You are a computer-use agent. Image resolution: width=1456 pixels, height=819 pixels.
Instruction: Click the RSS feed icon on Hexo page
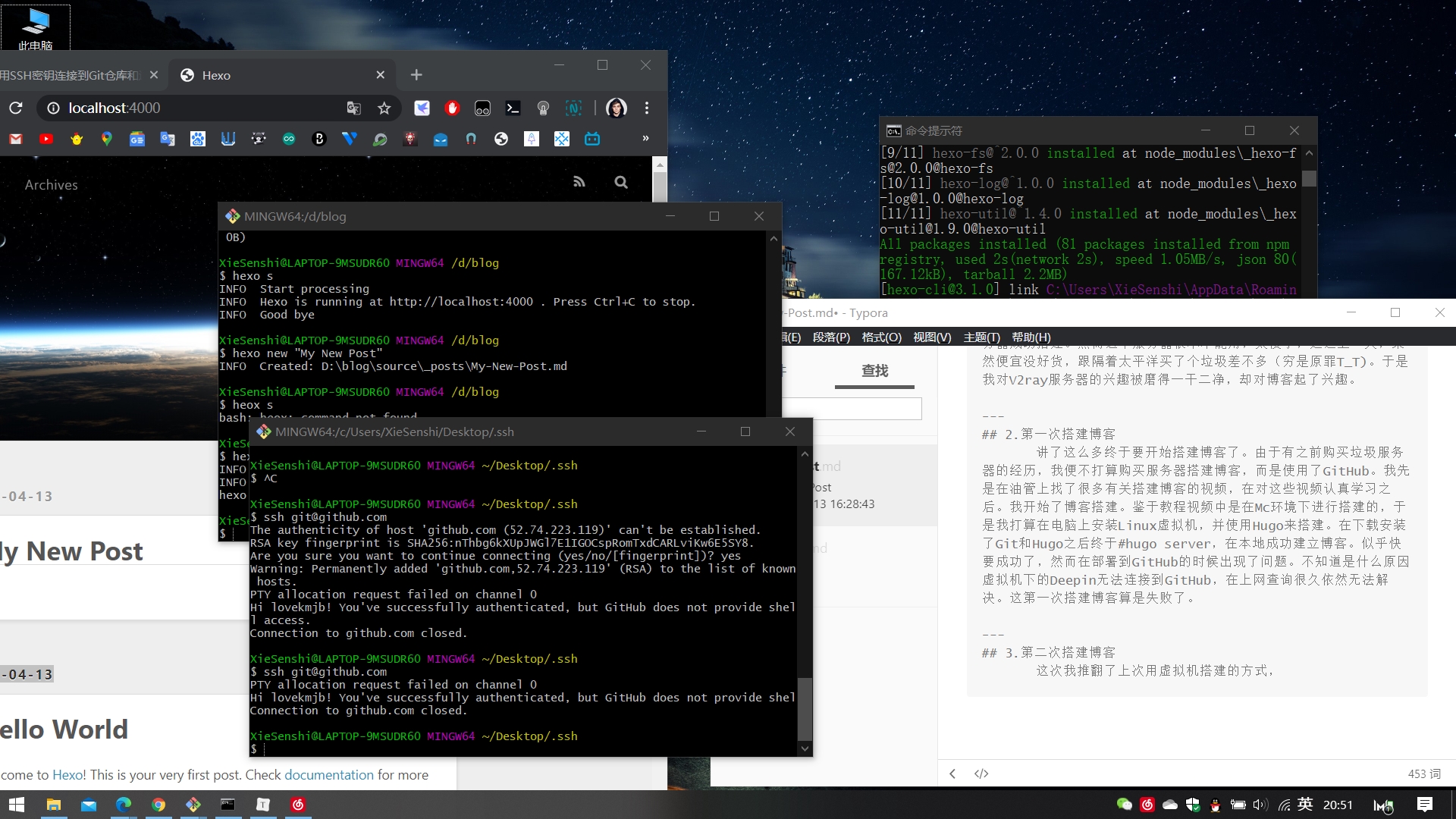579,182
